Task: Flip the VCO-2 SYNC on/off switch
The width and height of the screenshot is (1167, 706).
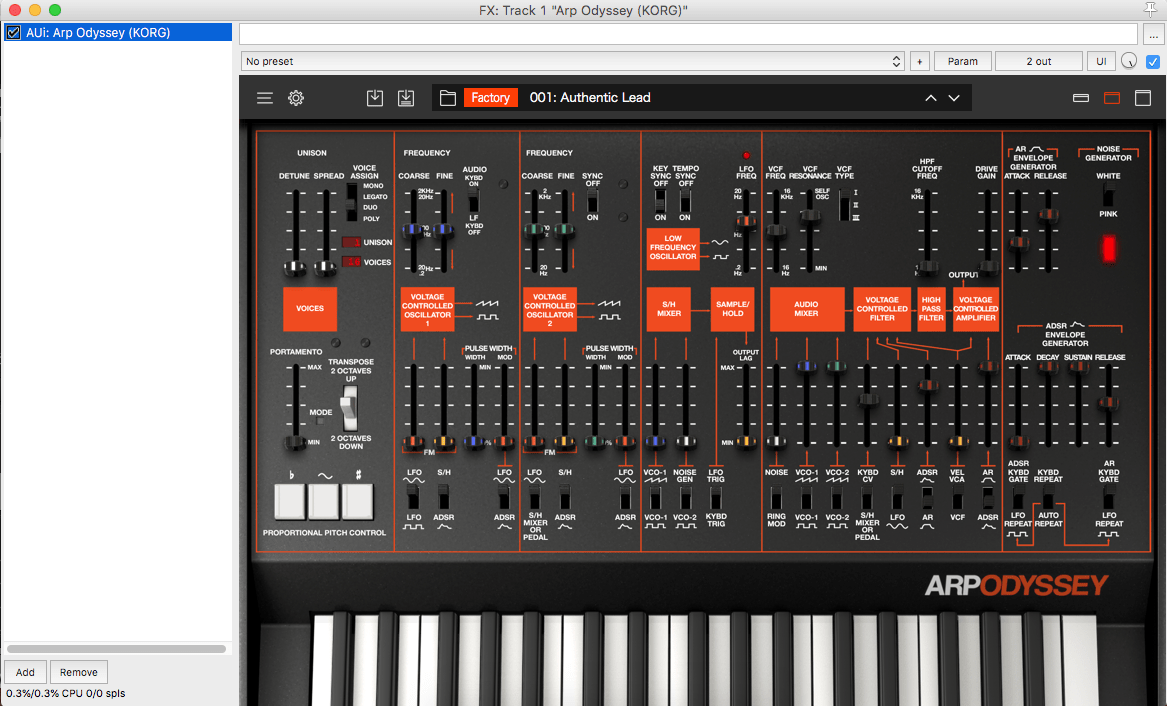Action: (x=592, y=199)
